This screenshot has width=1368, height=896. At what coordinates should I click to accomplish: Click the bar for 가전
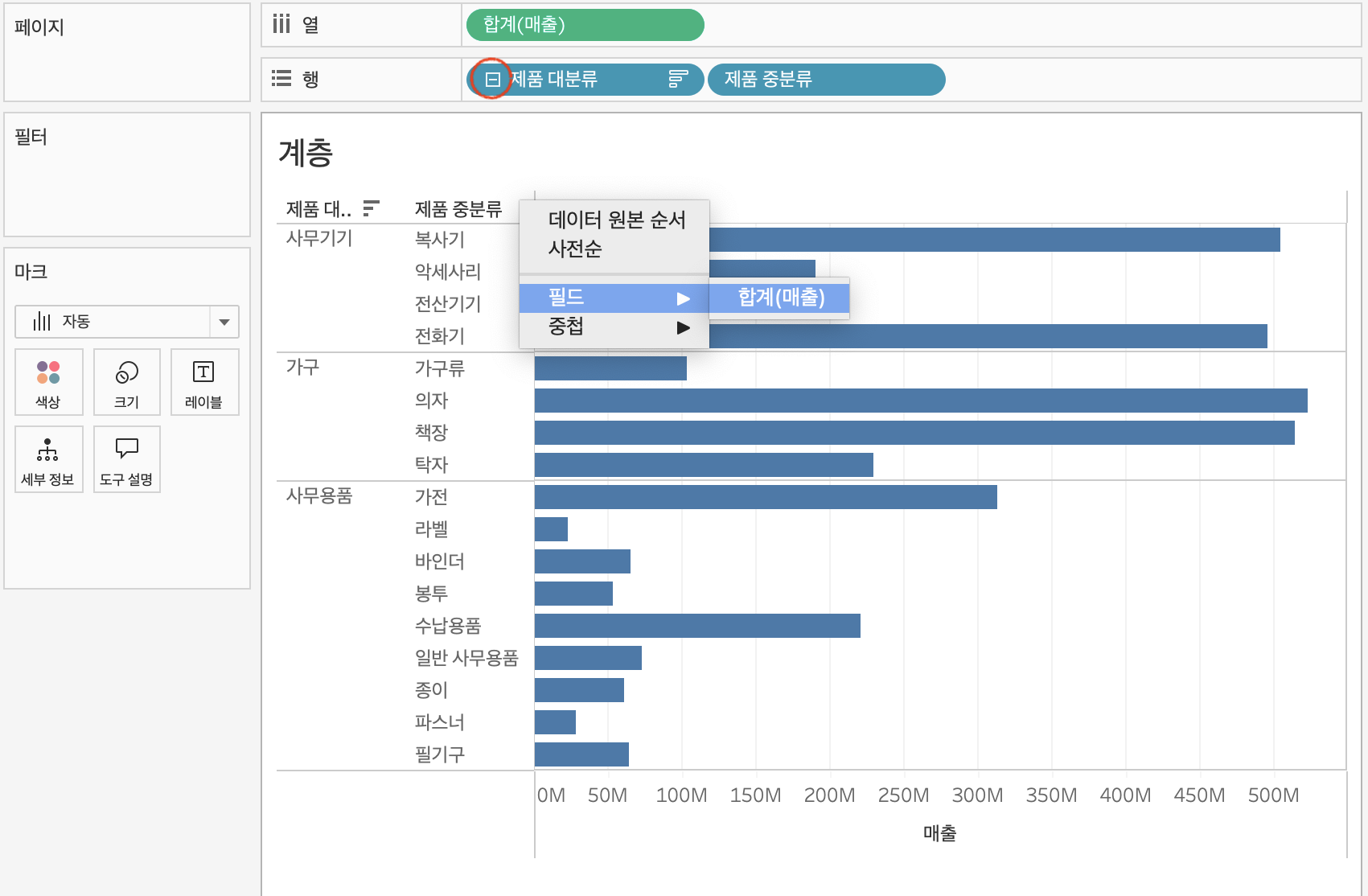point(766,497)
